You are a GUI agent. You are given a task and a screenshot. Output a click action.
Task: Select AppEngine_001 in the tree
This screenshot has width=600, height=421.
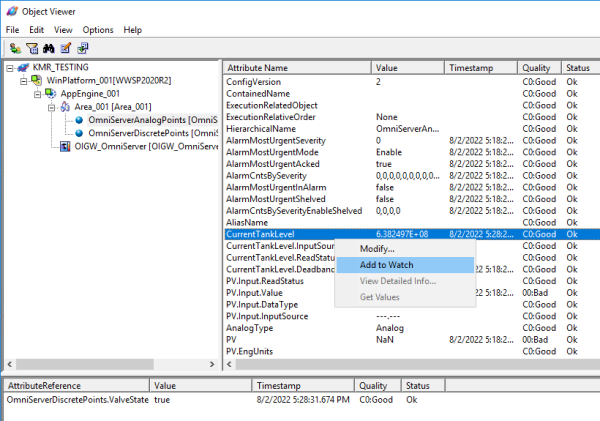(90, 93)
